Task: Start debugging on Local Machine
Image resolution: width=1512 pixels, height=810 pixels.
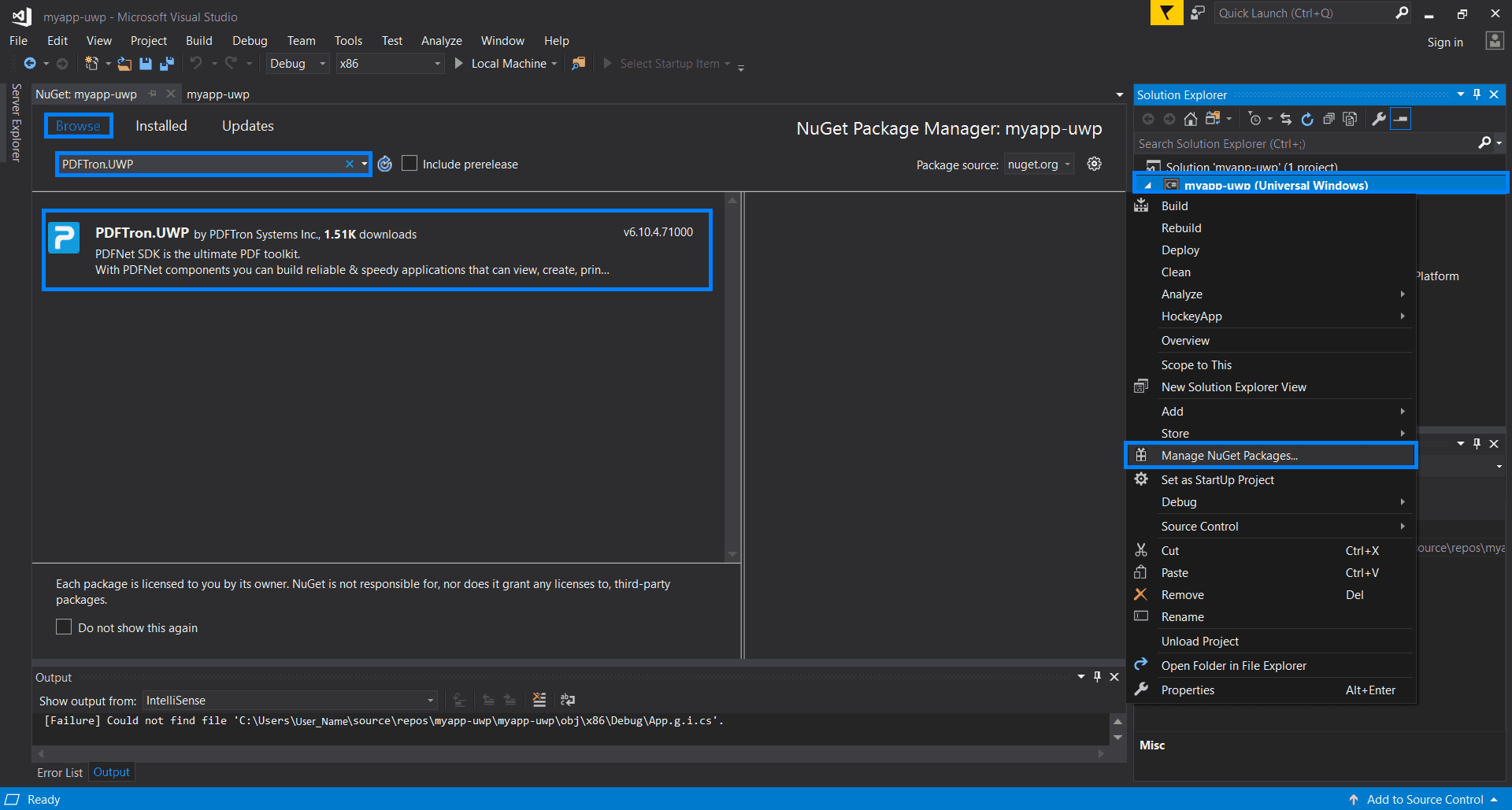Action: [501, 64]
